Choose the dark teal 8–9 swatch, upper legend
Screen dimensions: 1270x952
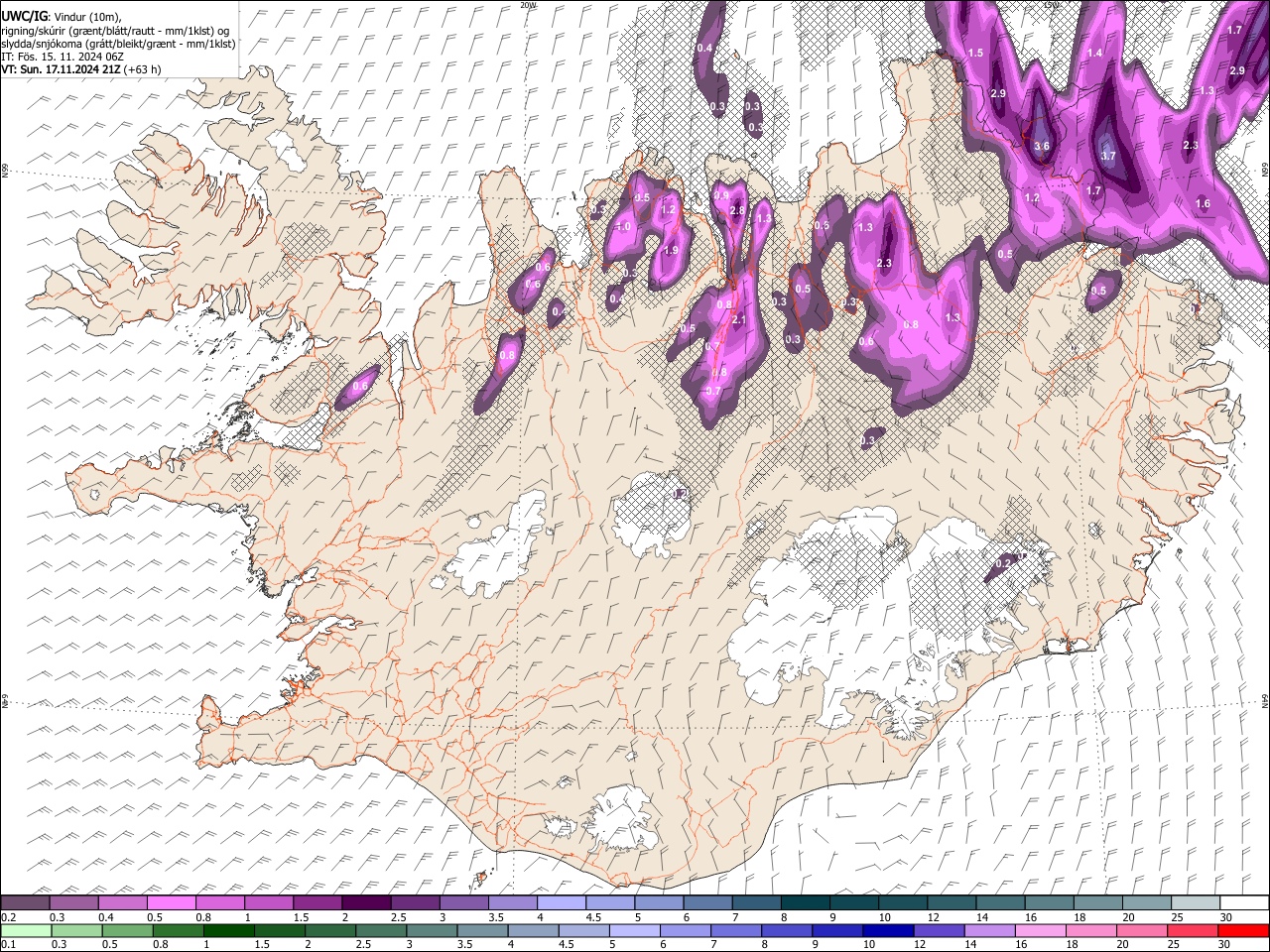[x=805, y=902]
